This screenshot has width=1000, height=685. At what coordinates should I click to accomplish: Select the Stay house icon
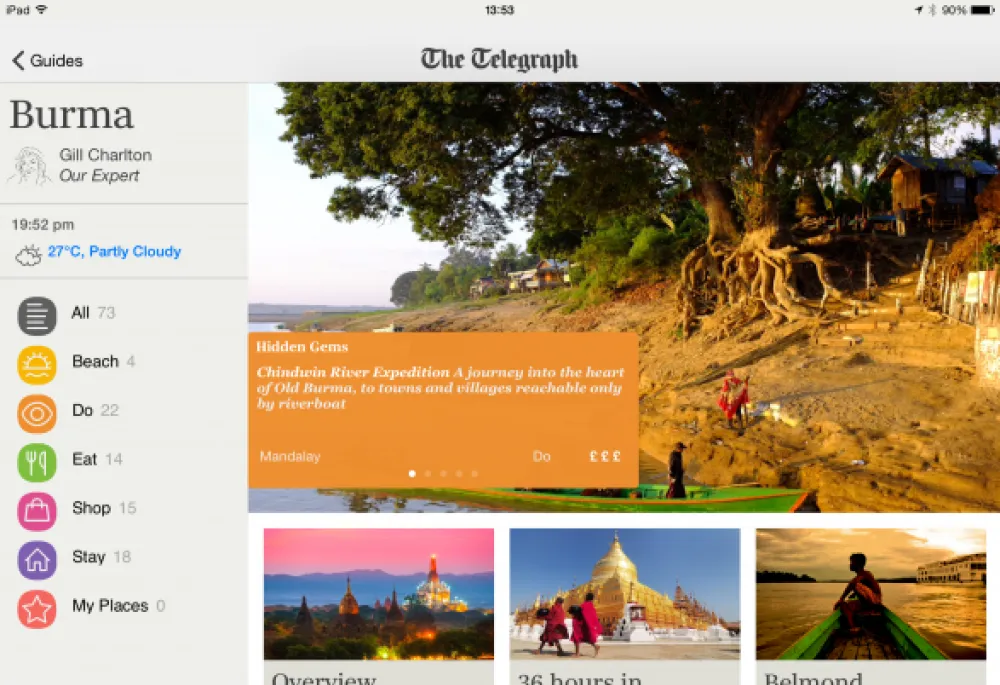point(37,561)
